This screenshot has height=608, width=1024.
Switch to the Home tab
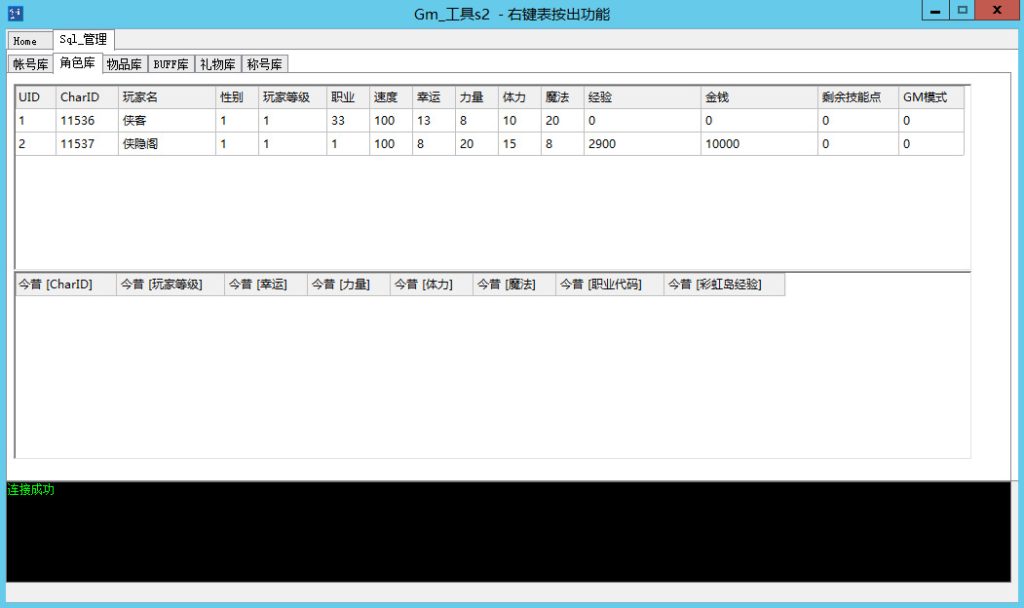click(27, 41)
